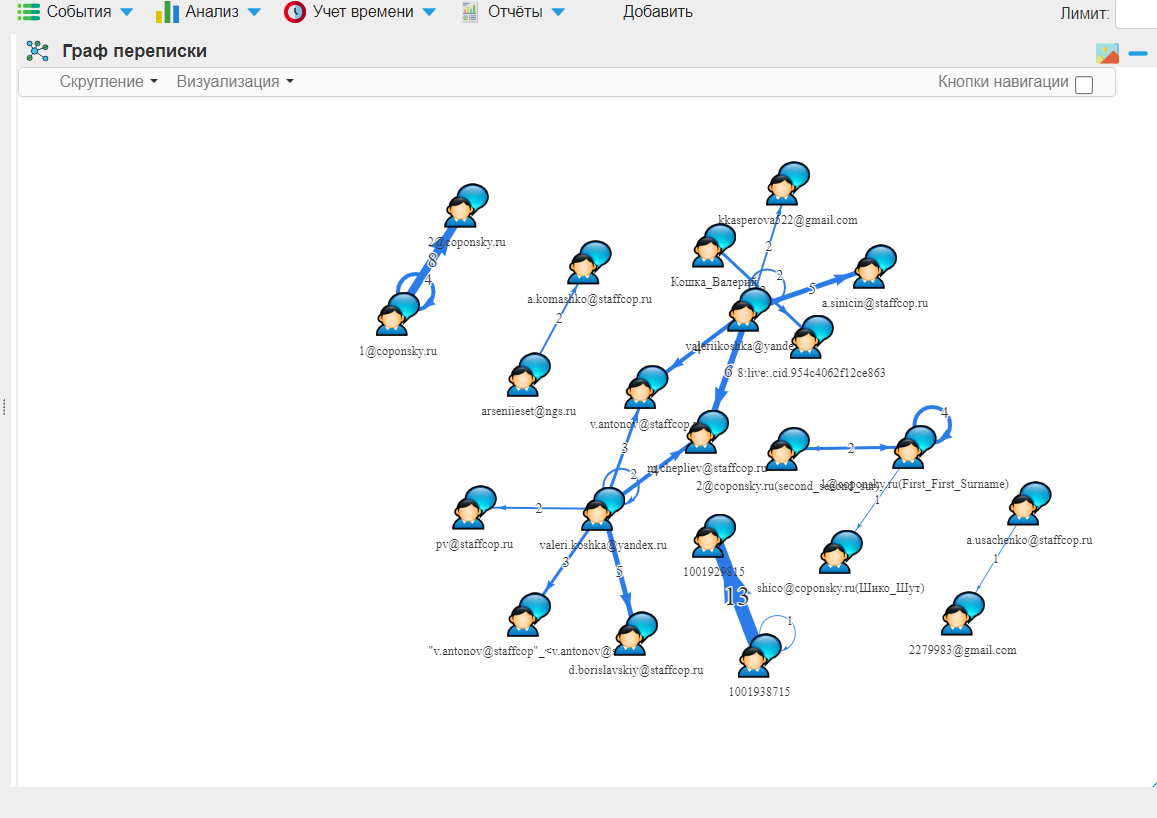Click the arseniieset@ngs.ru user node icon
This screenshot has width=1157, height=818.
point(527,377)
